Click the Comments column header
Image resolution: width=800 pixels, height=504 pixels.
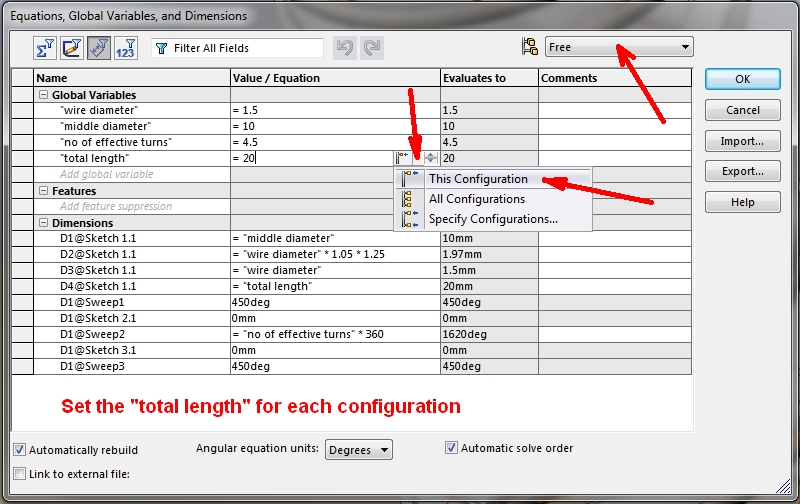tap(615, 78)
